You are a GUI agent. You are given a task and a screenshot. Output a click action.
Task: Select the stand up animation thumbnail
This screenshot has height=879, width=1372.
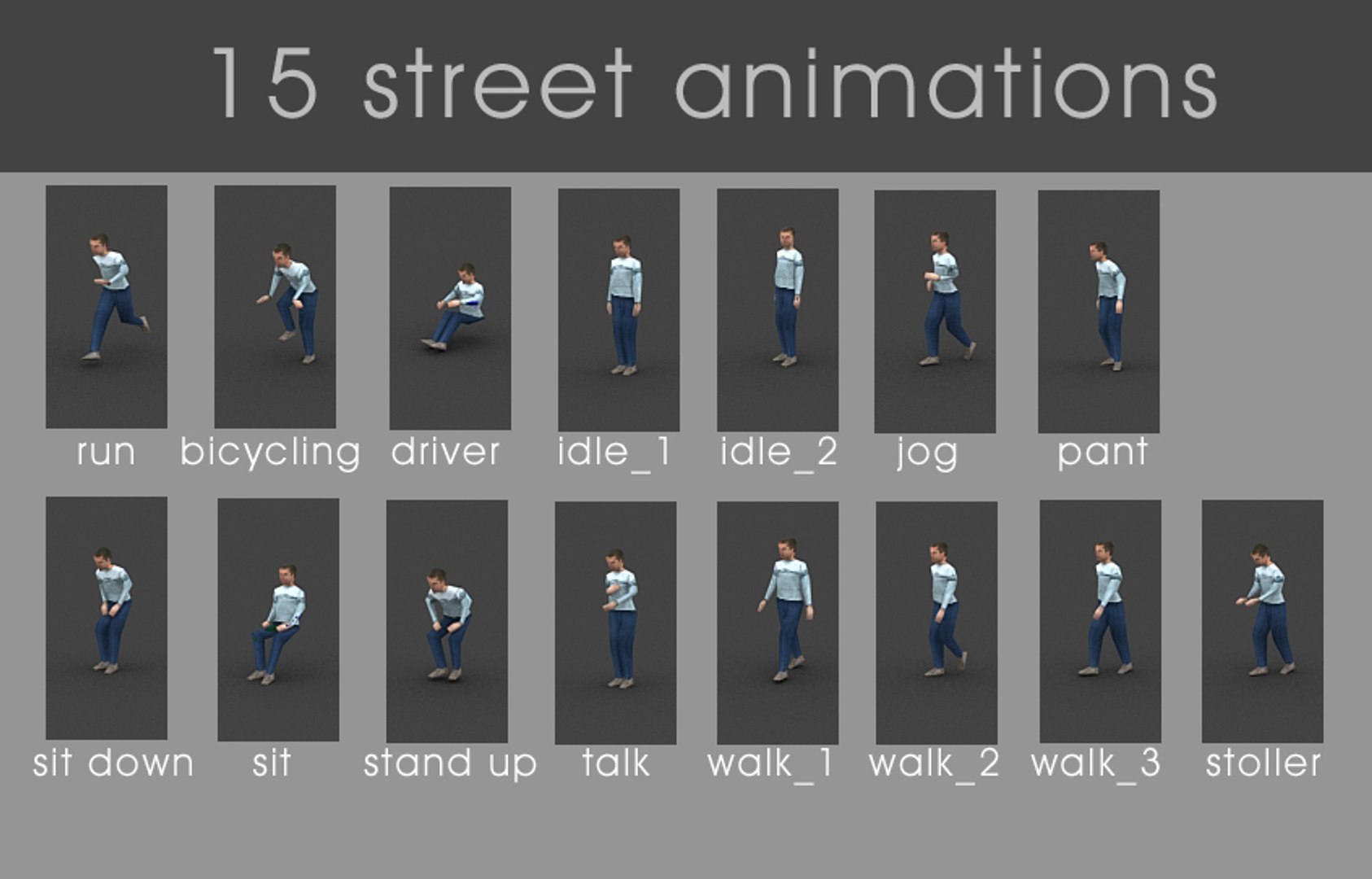447,622
